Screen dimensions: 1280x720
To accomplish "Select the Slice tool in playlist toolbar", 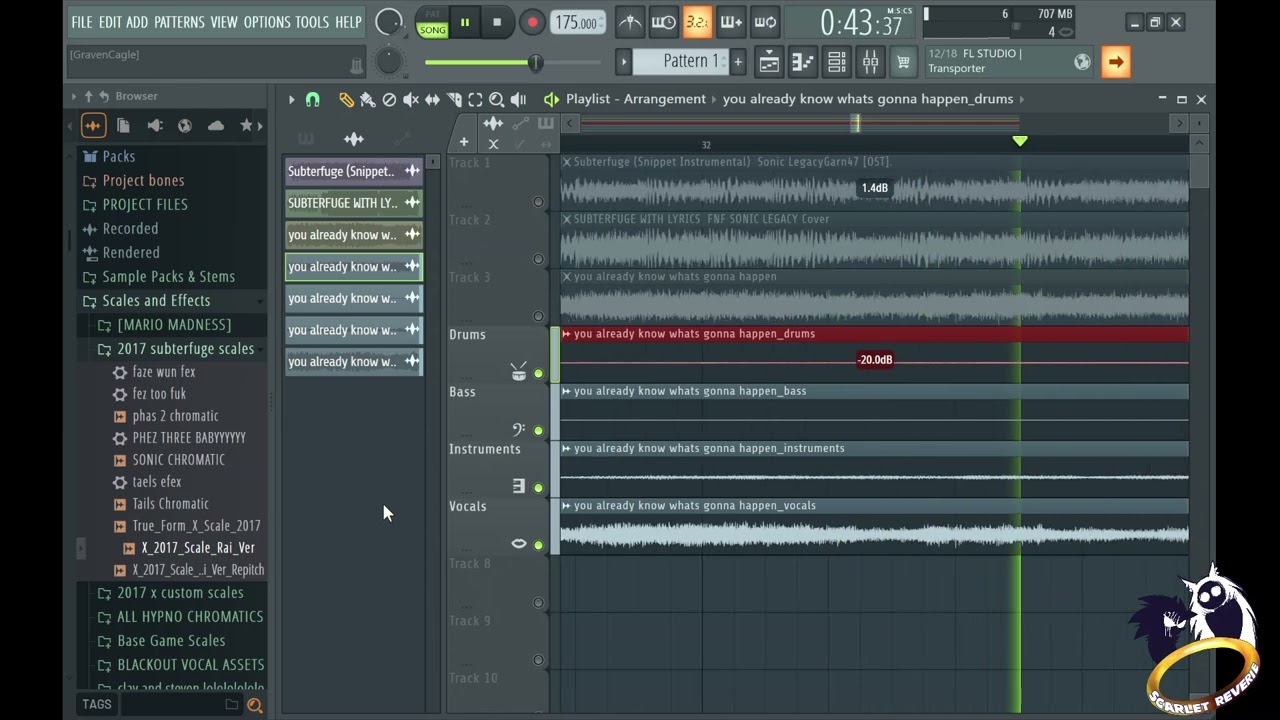I will pos(454,99).
